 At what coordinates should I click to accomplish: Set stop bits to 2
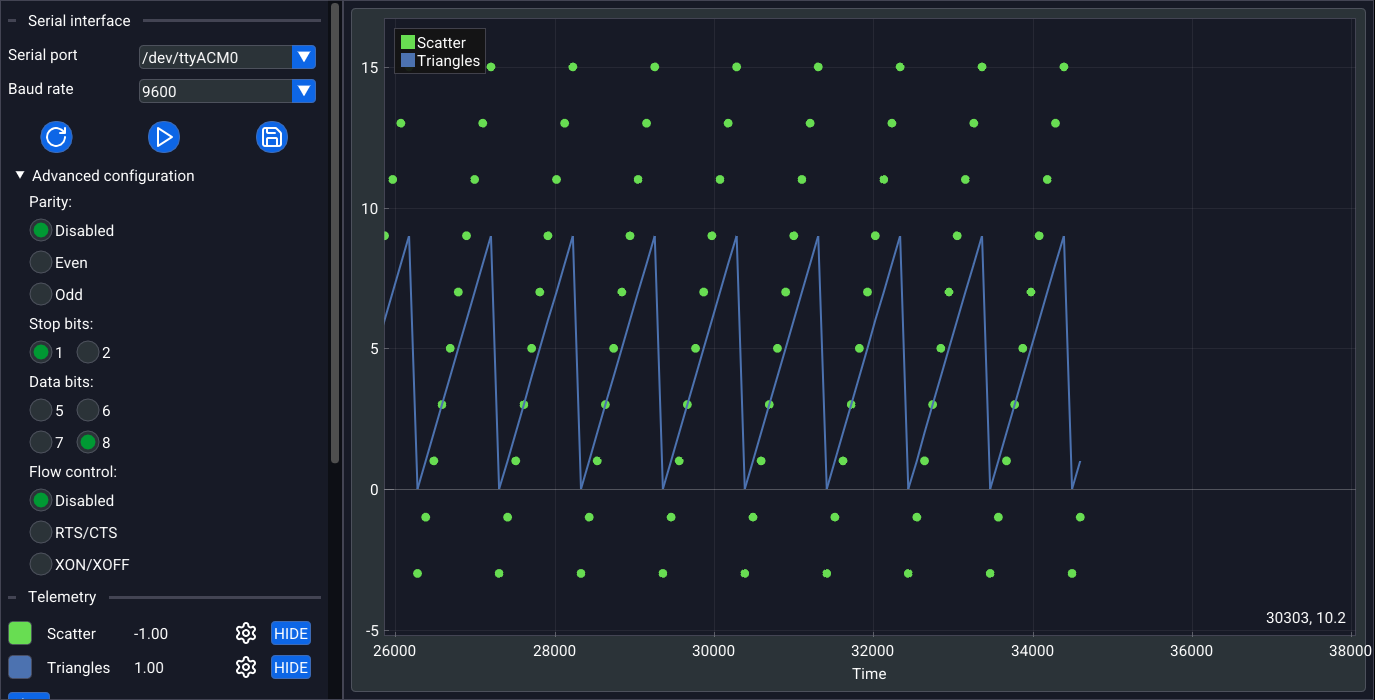click(89, 353)
